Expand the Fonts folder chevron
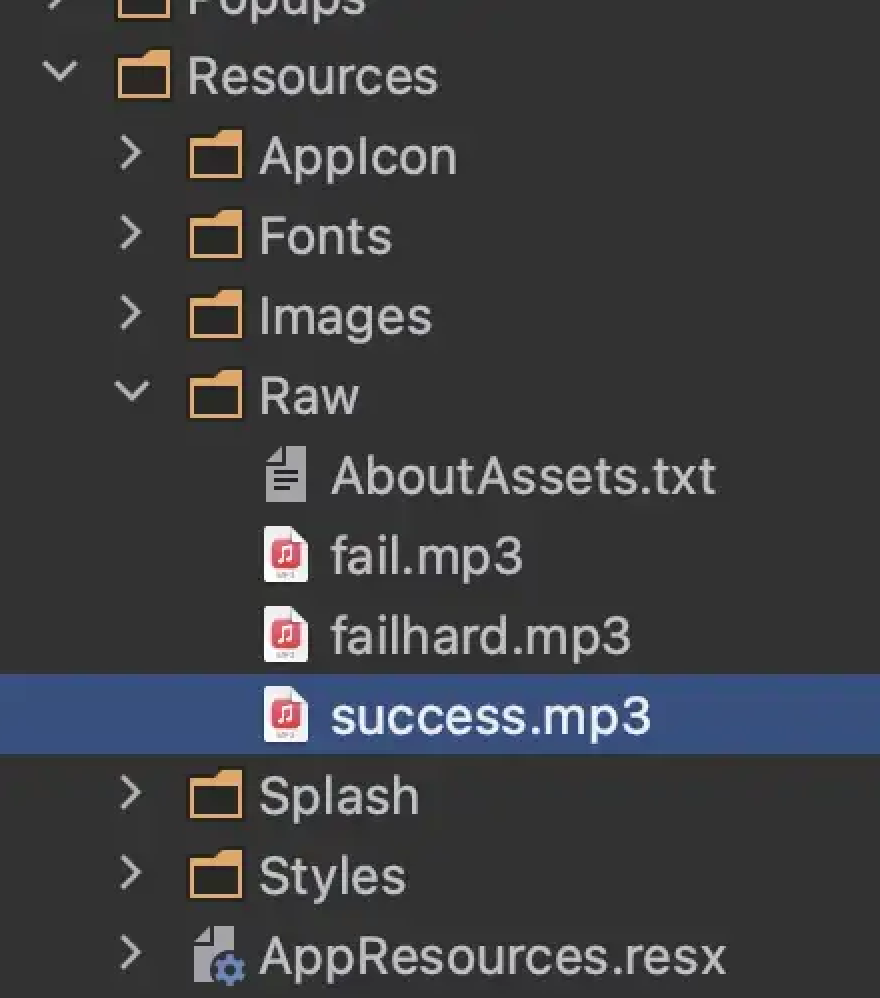This screenshot has width=880, height=998. [130, 234]
